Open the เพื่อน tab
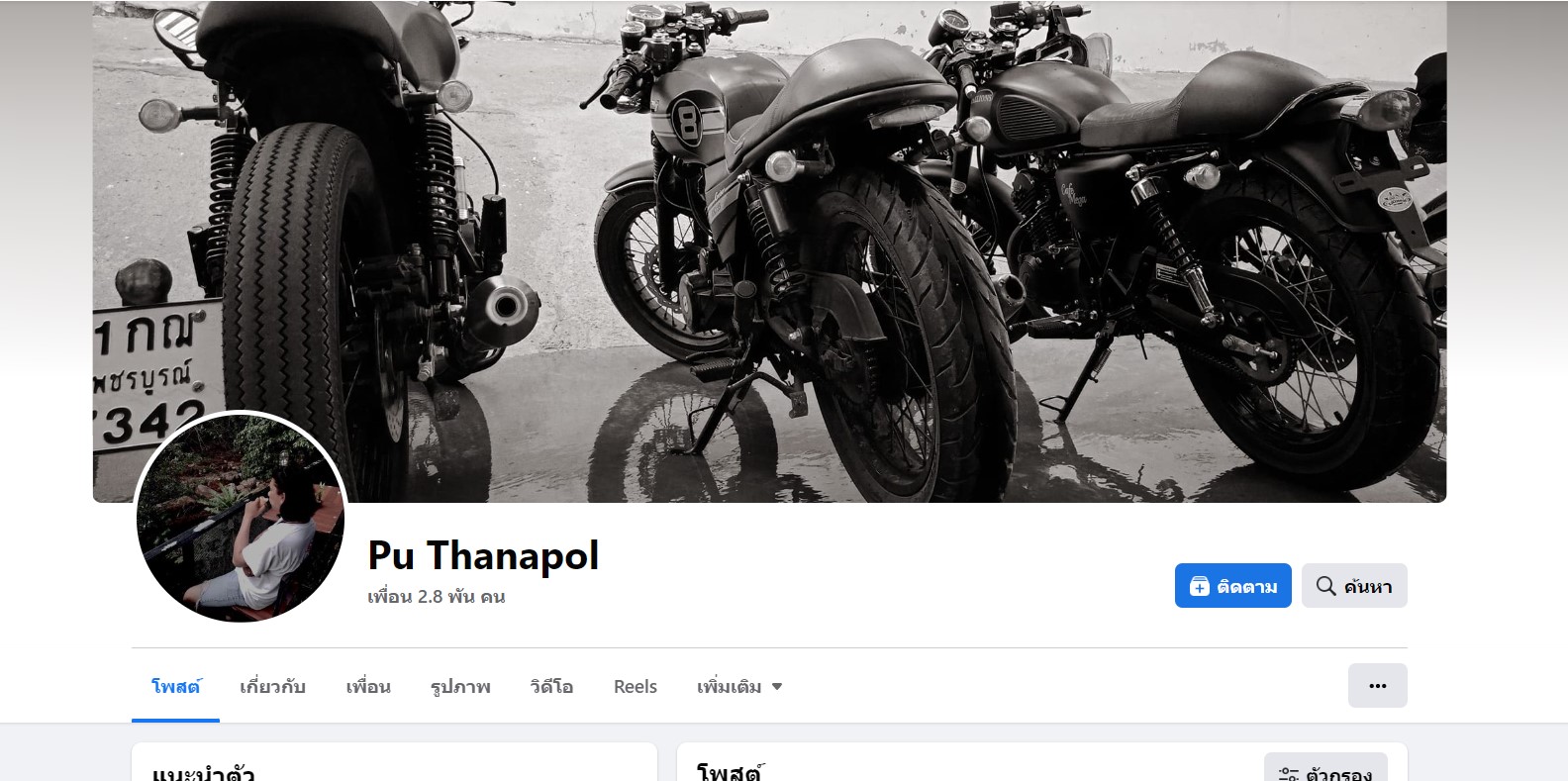Image resolution: width=1568 pixels, height=781 pixels. pos(368,686)
